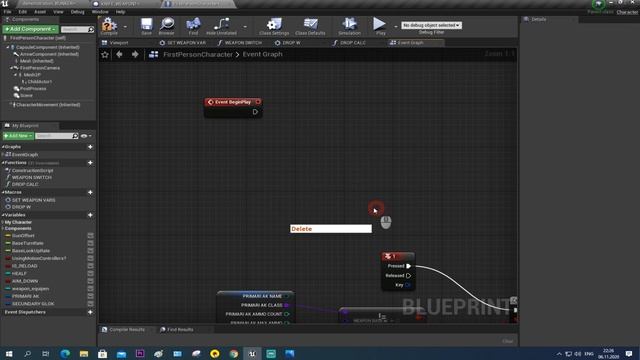Toggle Hide Unrelated nodes icon
The image size is (640, 360).
pos(221,25)
